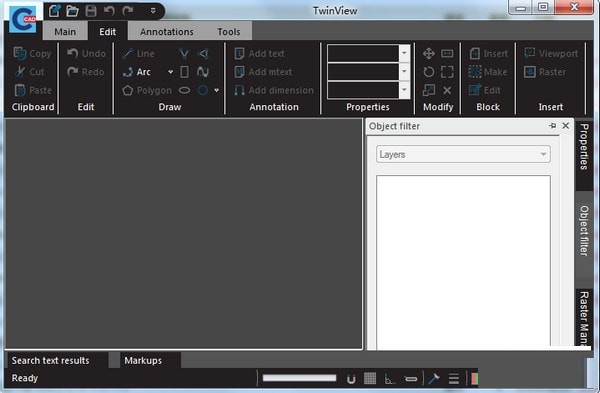The width and height of the screenshot is (600, 393).
Task: Select the Rectangle draw tool
Action: (184, 72)
